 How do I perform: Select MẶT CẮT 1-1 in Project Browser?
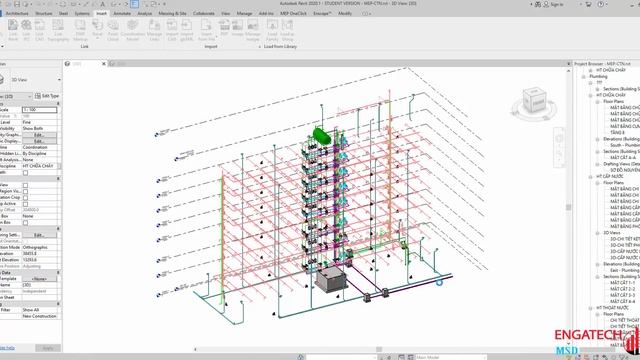tap(622, 282)
